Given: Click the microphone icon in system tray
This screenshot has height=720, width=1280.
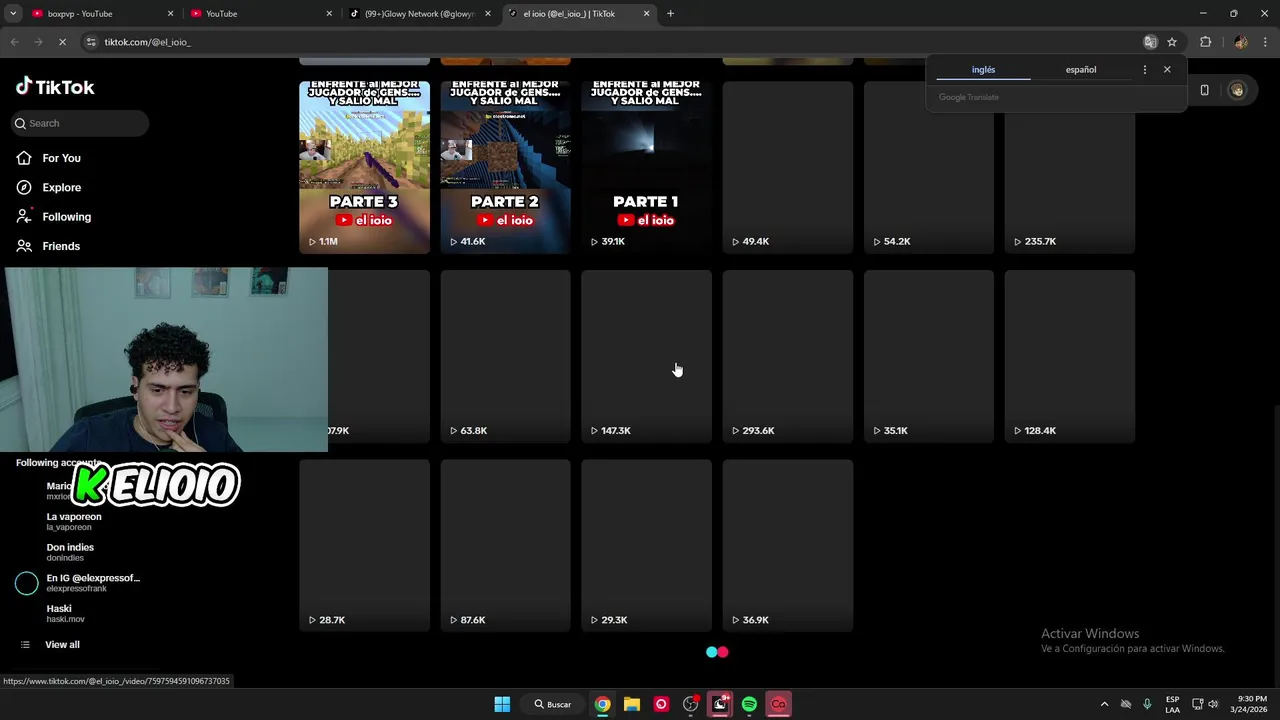Looking at the screenshot, I should click(x=1147, y=704).
